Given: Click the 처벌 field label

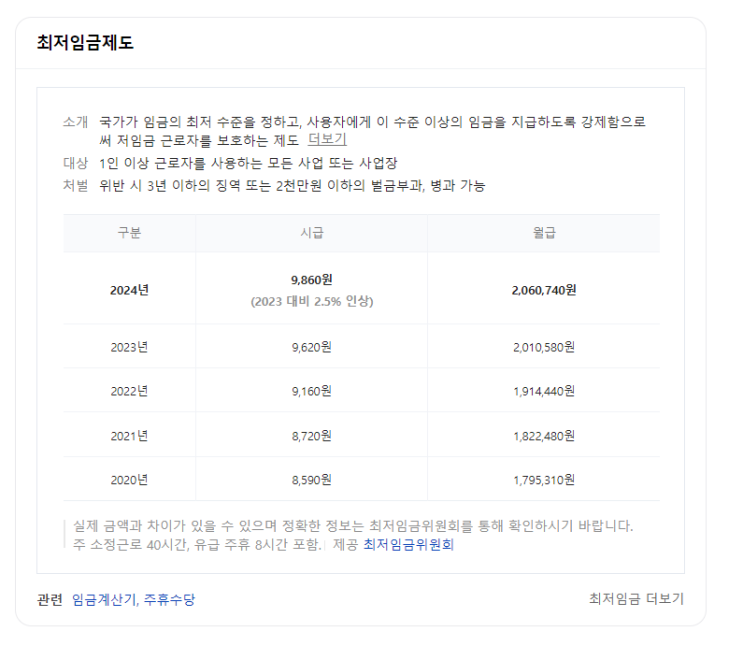Looking at the screenshot, I should tap(75, 185).
